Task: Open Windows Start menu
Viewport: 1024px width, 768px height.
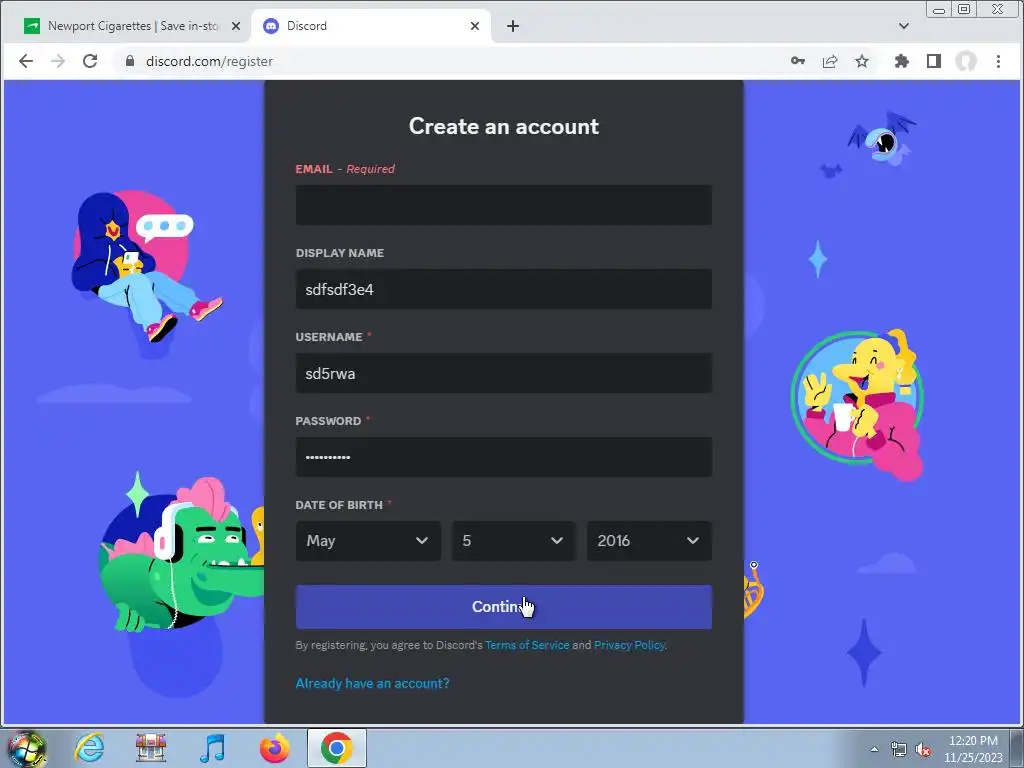Action: [25, 748]
